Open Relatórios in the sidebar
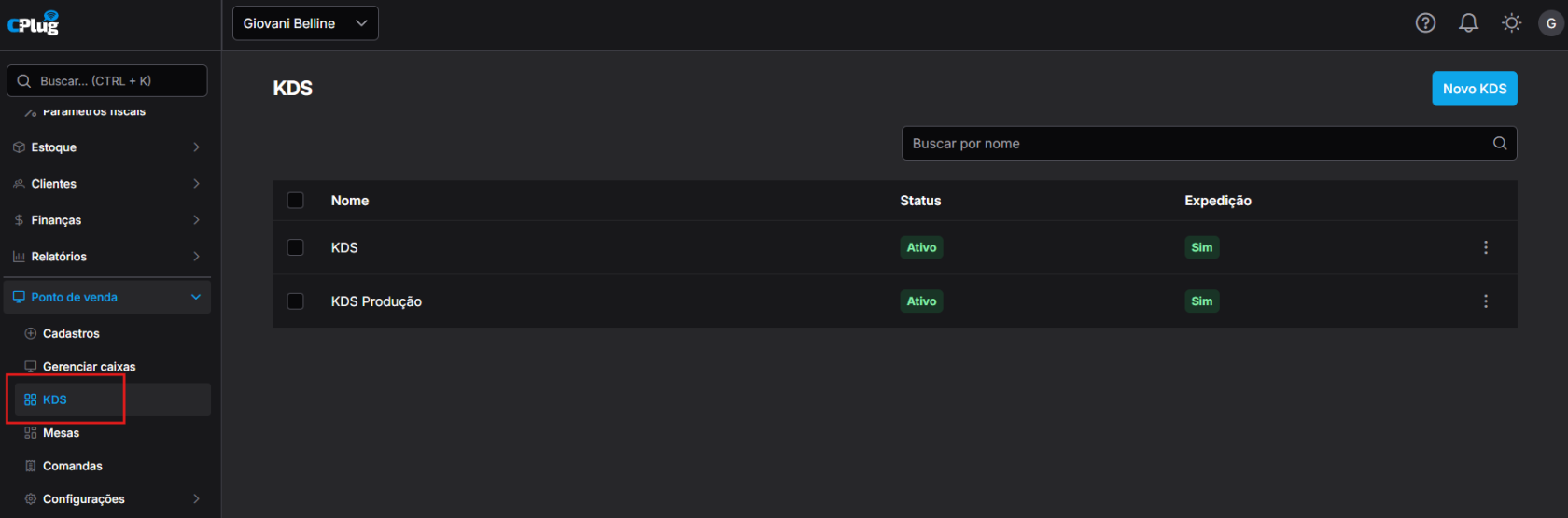This screenshot has width=1568, height=518. coord(59,257)
